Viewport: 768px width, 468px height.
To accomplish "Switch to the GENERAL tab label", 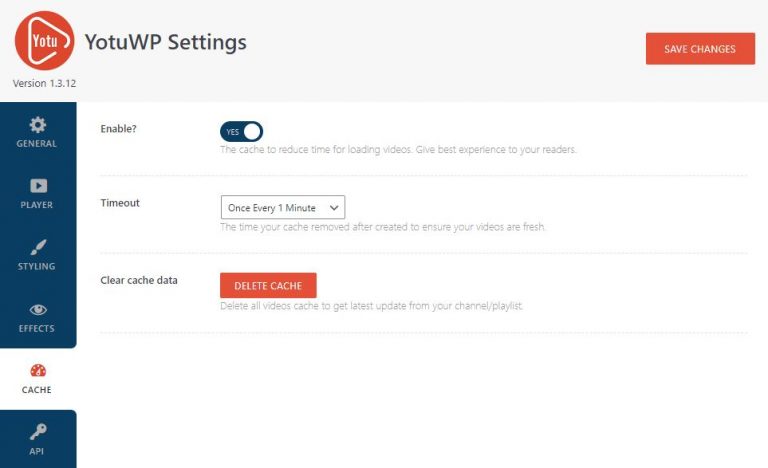I will click(37, 144).
